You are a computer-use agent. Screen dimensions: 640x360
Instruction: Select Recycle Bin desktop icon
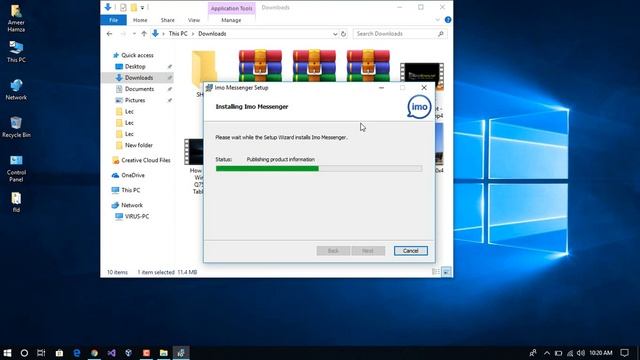click(16, 127)
